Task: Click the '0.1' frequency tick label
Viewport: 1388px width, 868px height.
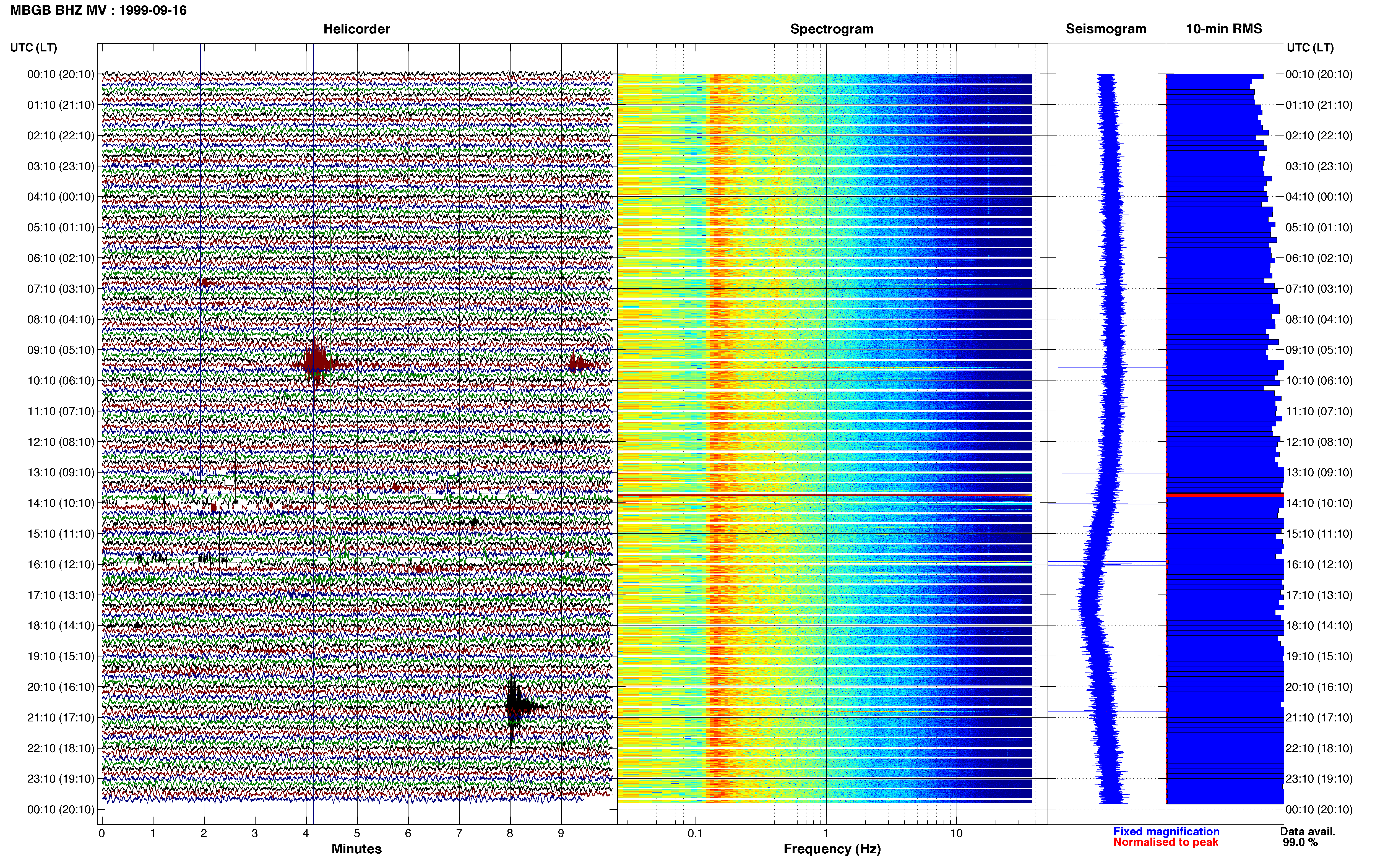Action: click(x=695, y=833)
